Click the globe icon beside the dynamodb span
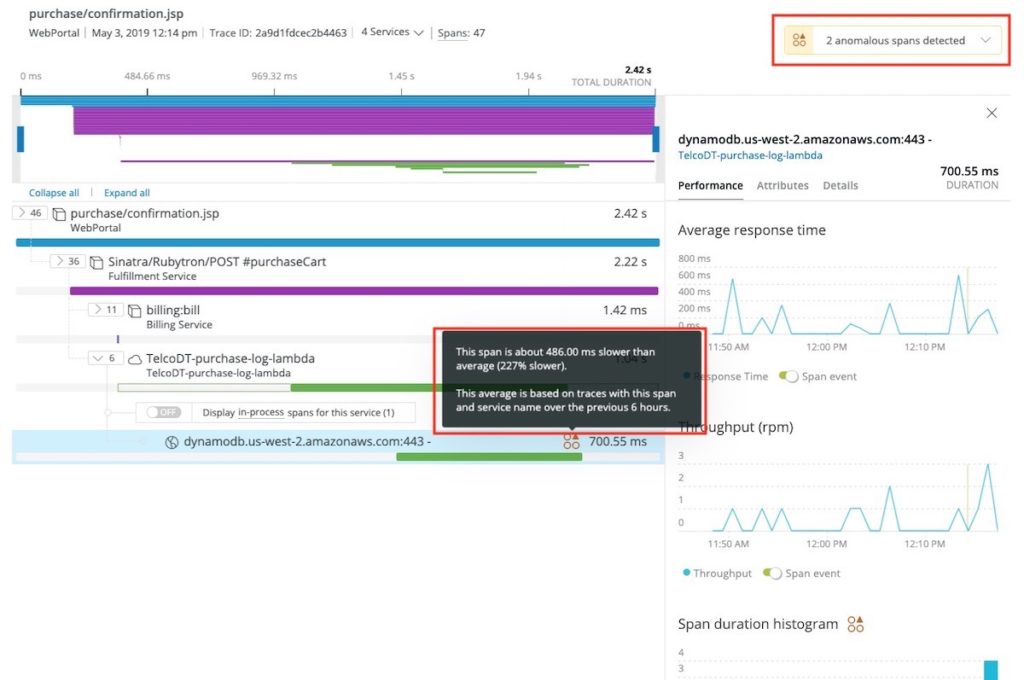The height and width of the screenshot is (680, 1024). coord(172,442)
